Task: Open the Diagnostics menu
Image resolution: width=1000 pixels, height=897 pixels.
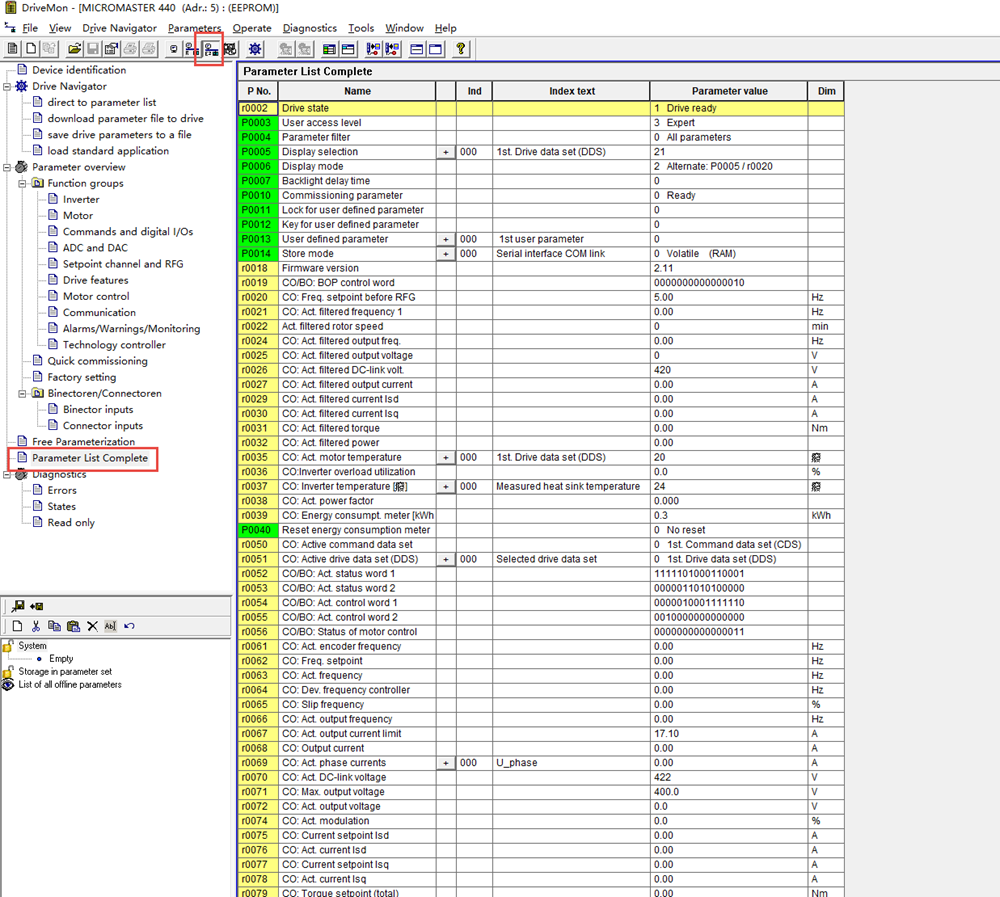Action: coord(309,28)
